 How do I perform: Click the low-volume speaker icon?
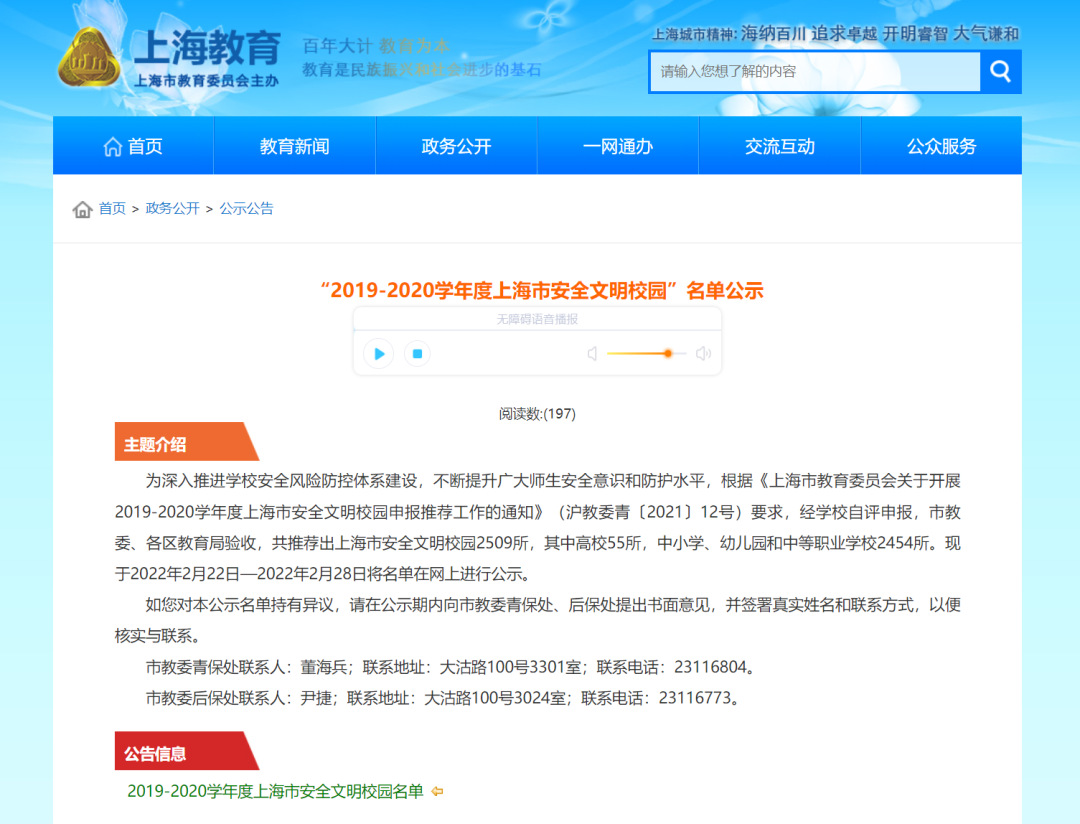pos(592,353)
